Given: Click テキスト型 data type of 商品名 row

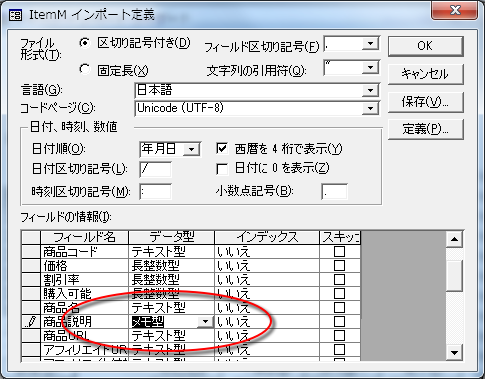Looking at the screenshot, I should [171, 307].
